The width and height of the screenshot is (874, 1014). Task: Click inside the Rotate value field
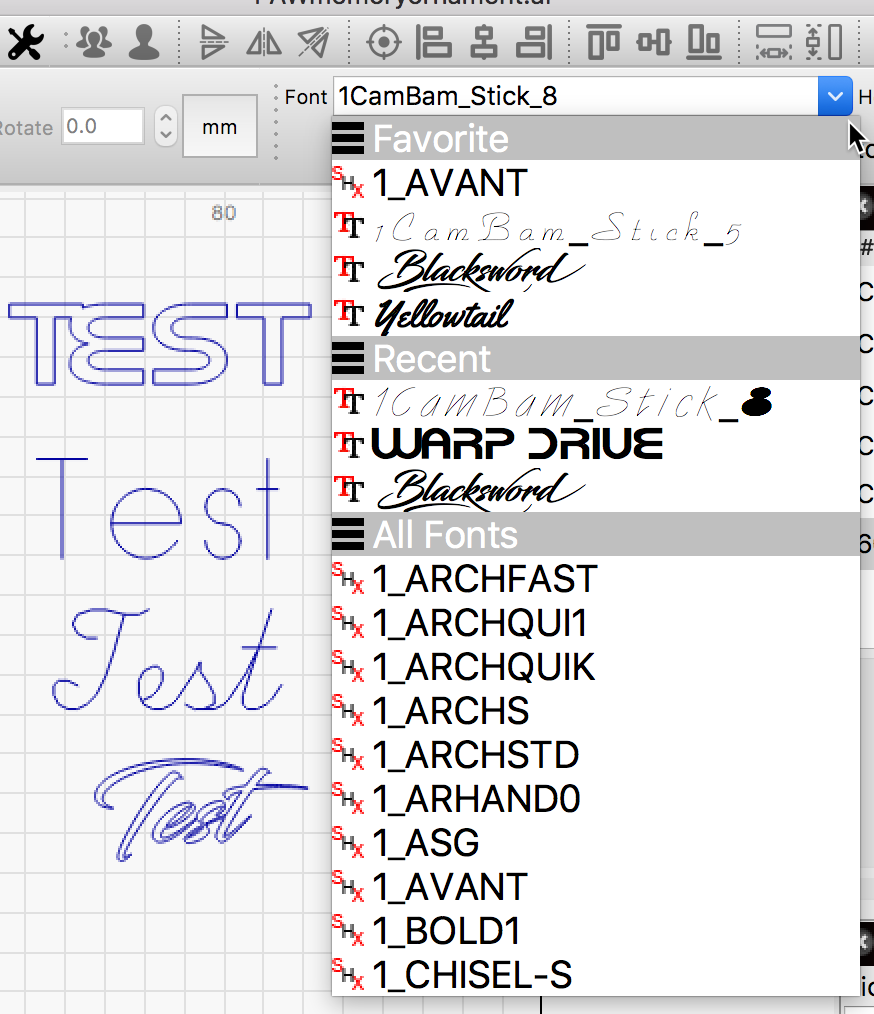(103, 127)
